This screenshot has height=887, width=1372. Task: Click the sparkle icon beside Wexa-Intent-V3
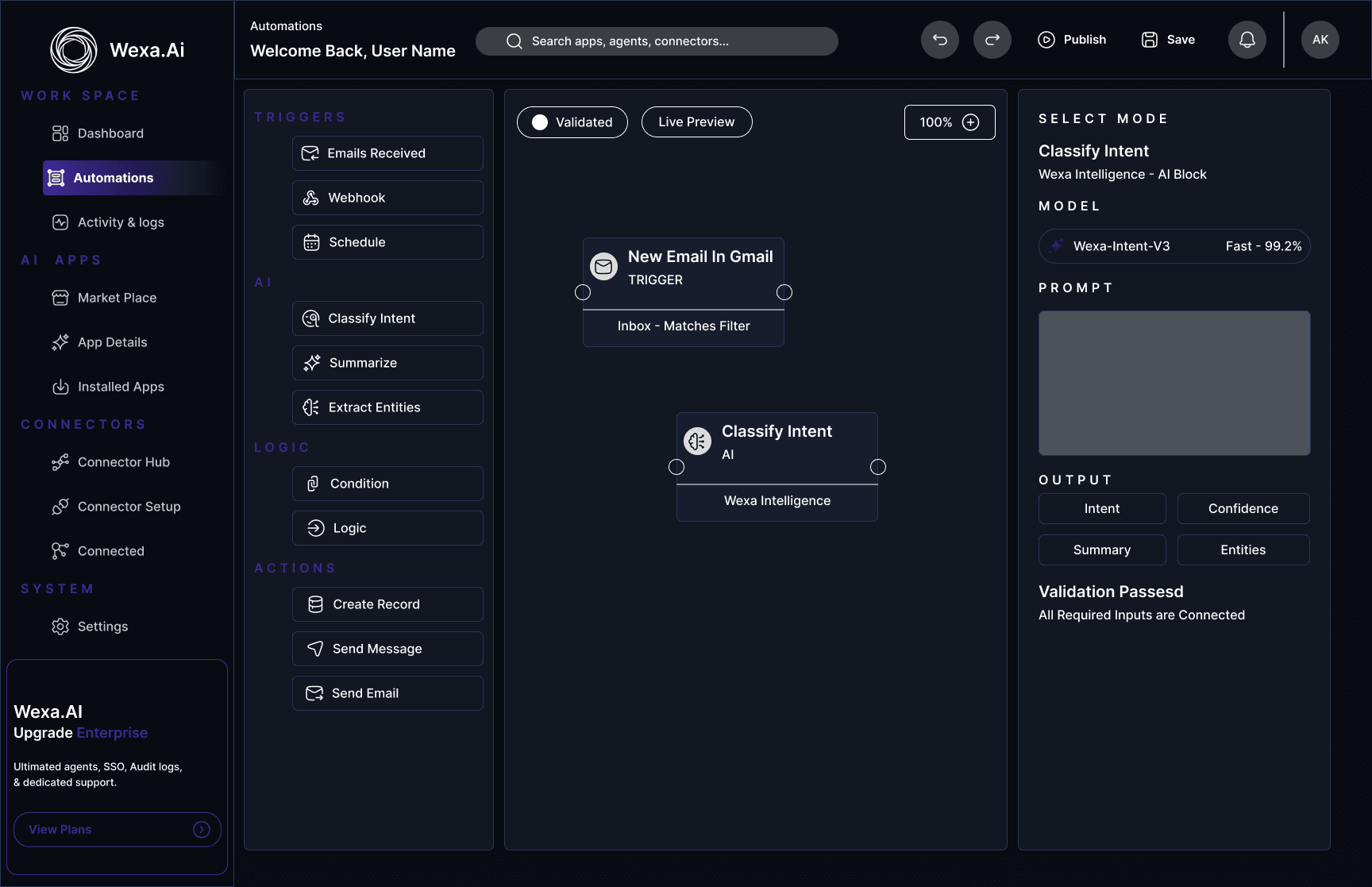pyautogui.click(x=1056, y=246)
